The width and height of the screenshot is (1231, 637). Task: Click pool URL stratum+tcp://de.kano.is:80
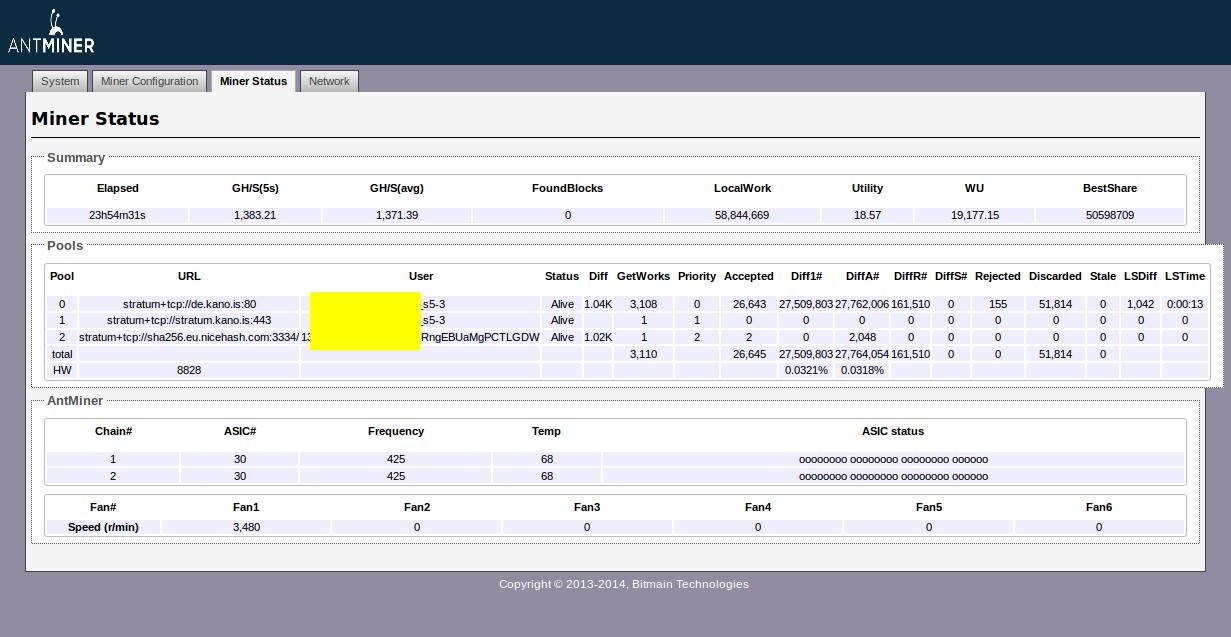click(189, 304)
